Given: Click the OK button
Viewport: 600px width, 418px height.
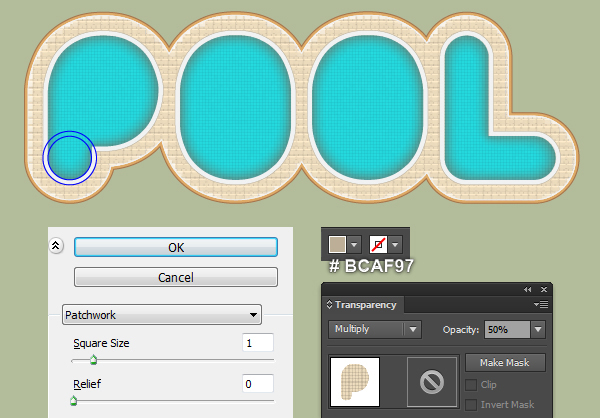Looking at the screenshot, I should [x=176, y=247].
